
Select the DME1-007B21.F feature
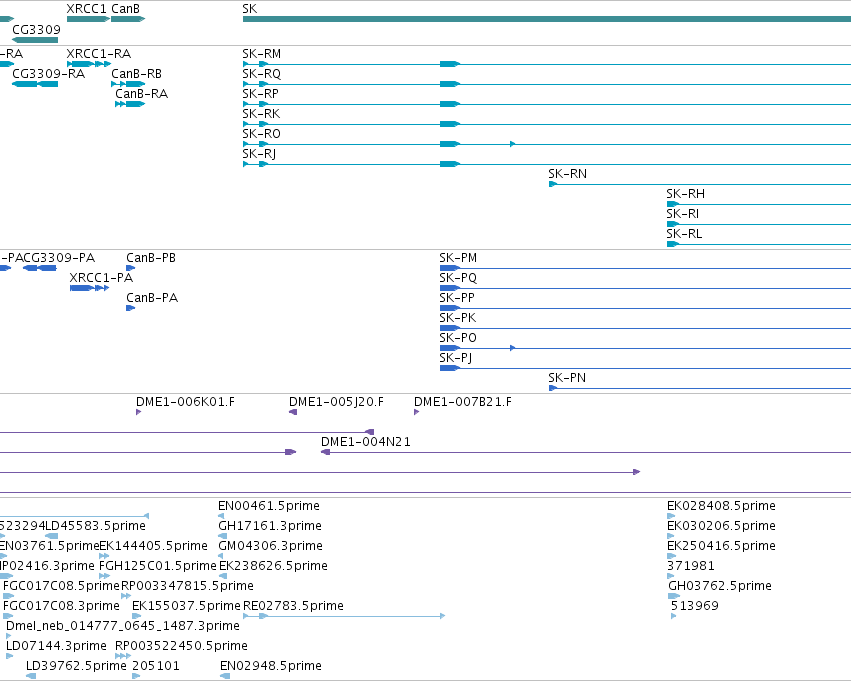point(416,412)
